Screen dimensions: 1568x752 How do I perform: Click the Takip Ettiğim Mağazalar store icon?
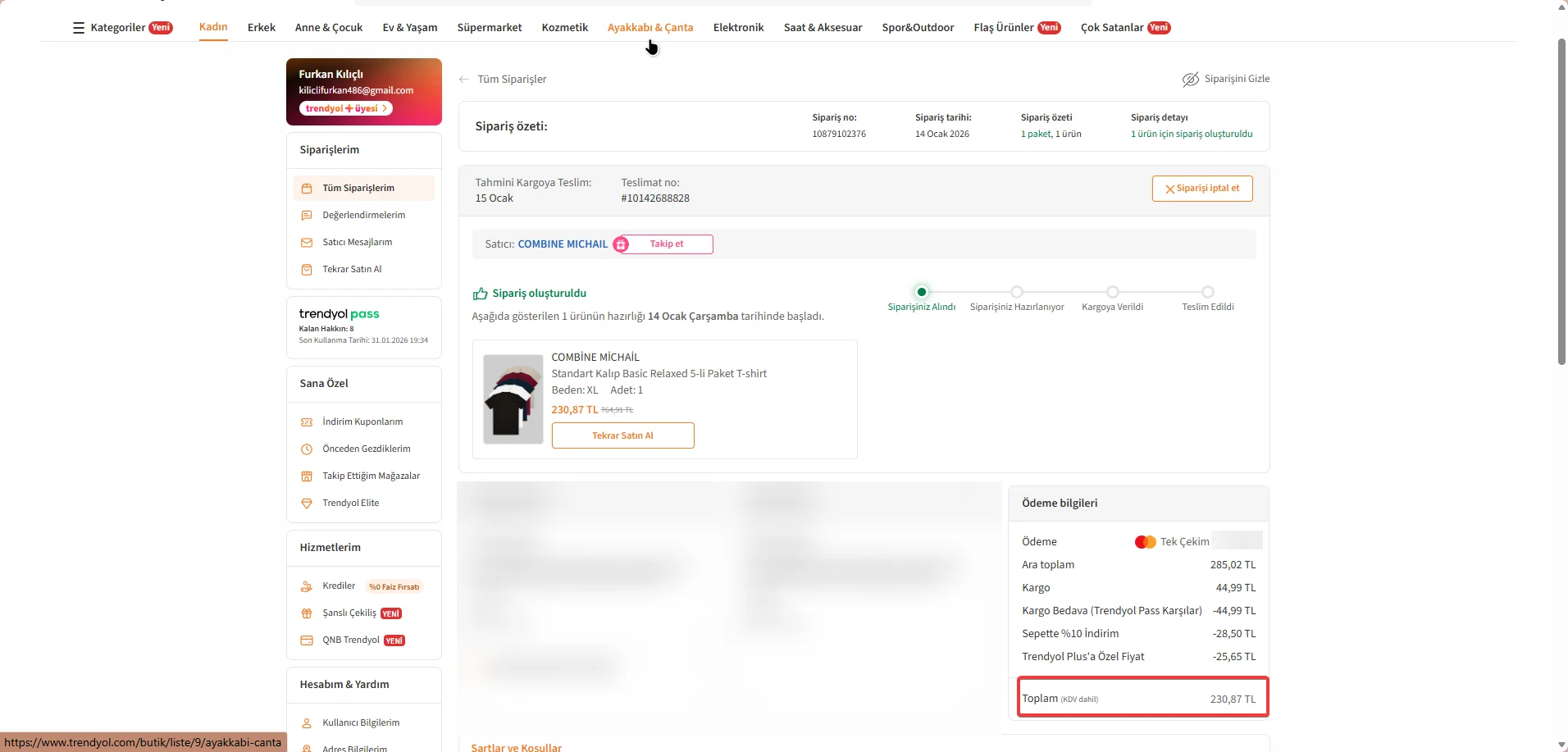click(307, 476)
